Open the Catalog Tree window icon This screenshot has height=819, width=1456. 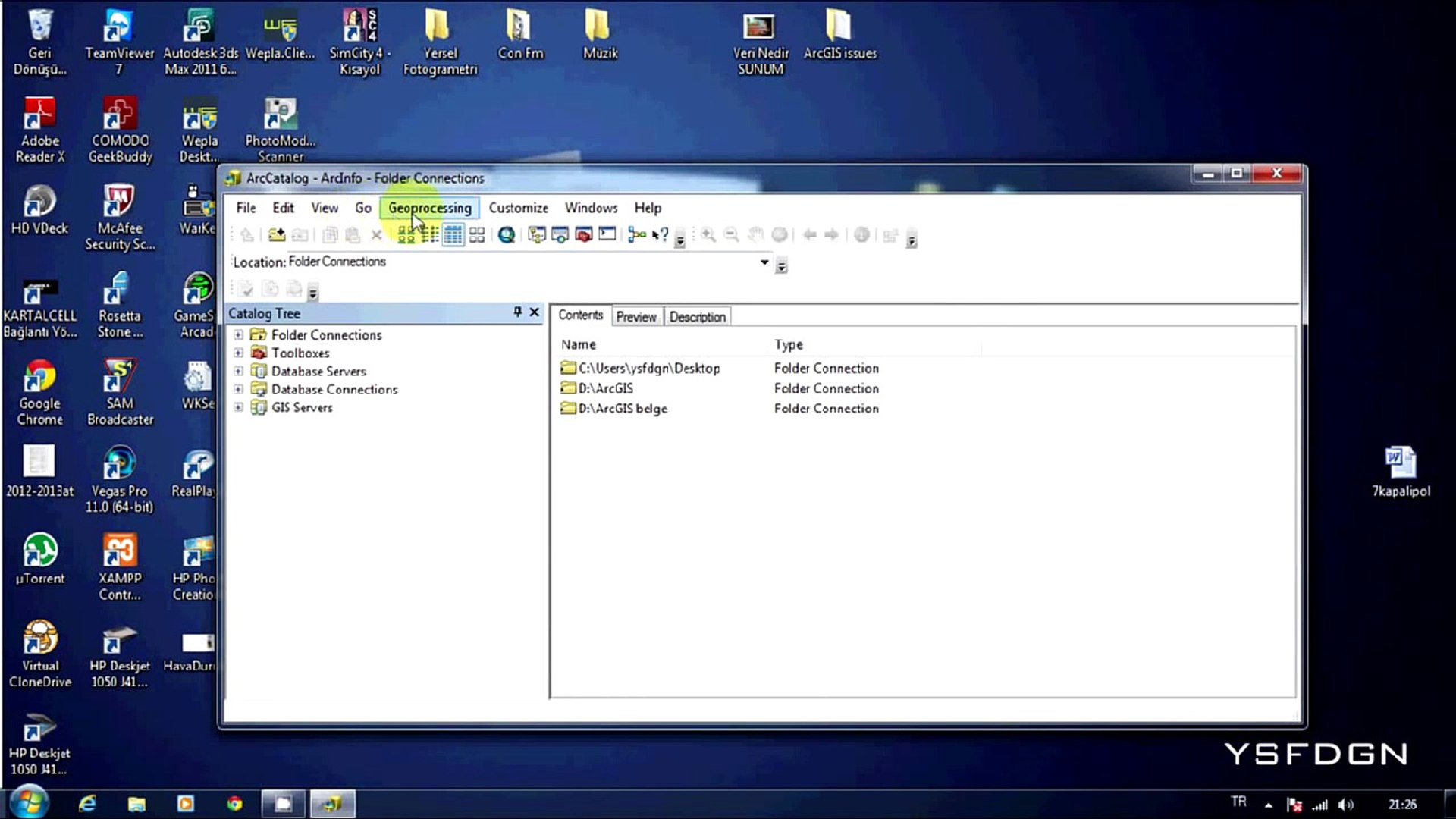537,235
